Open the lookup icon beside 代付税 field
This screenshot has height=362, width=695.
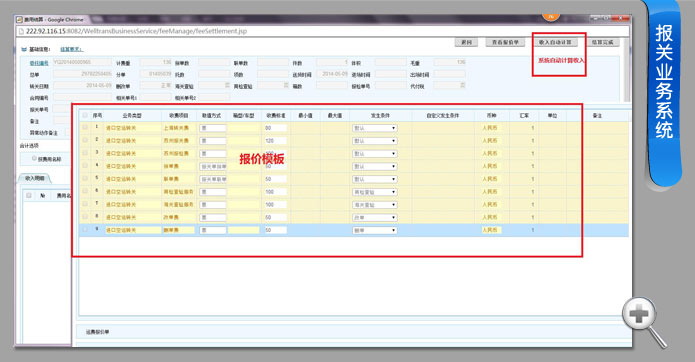pos(463,86)
